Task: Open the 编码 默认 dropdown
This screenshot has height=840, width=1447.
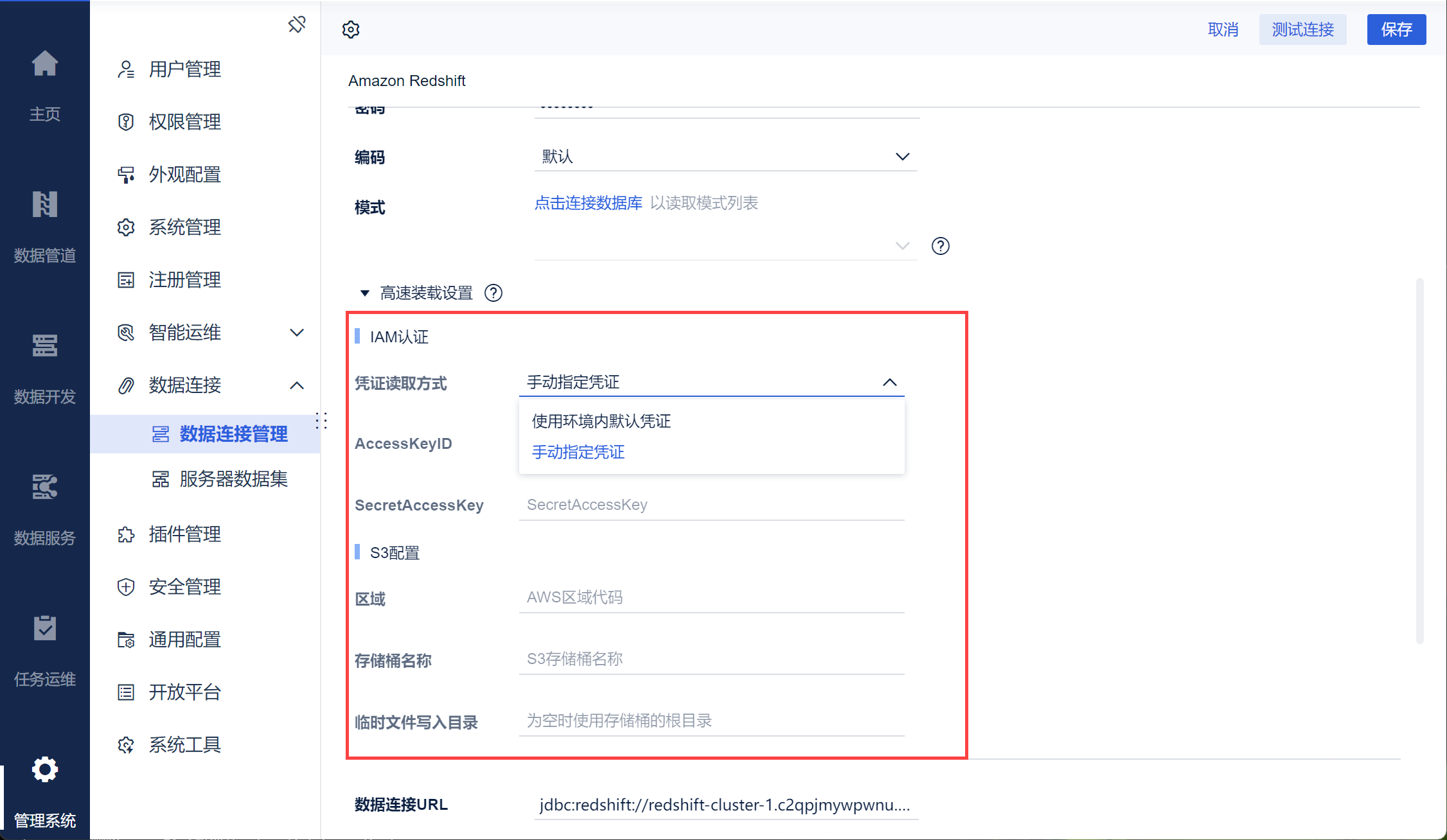Action: click(x=725, y=157)
